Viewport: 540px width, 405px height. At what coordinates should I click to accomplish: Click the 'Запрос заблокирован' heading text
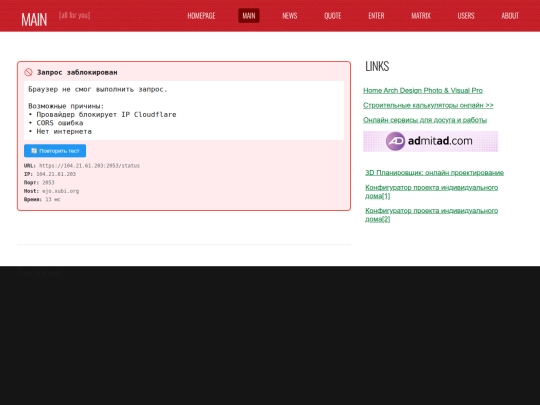(77, 72)
